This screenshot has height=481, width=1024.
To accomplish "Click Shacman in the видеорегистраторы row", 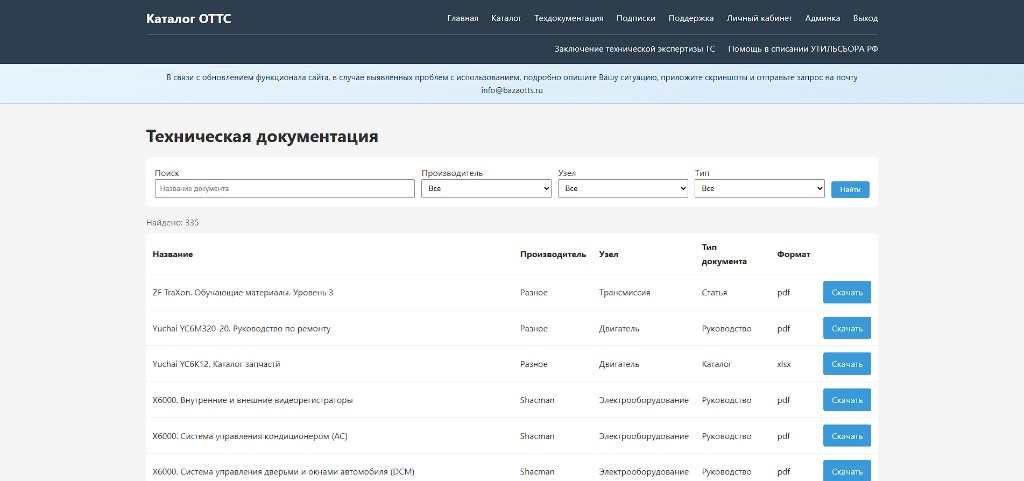I will [537, 400].
